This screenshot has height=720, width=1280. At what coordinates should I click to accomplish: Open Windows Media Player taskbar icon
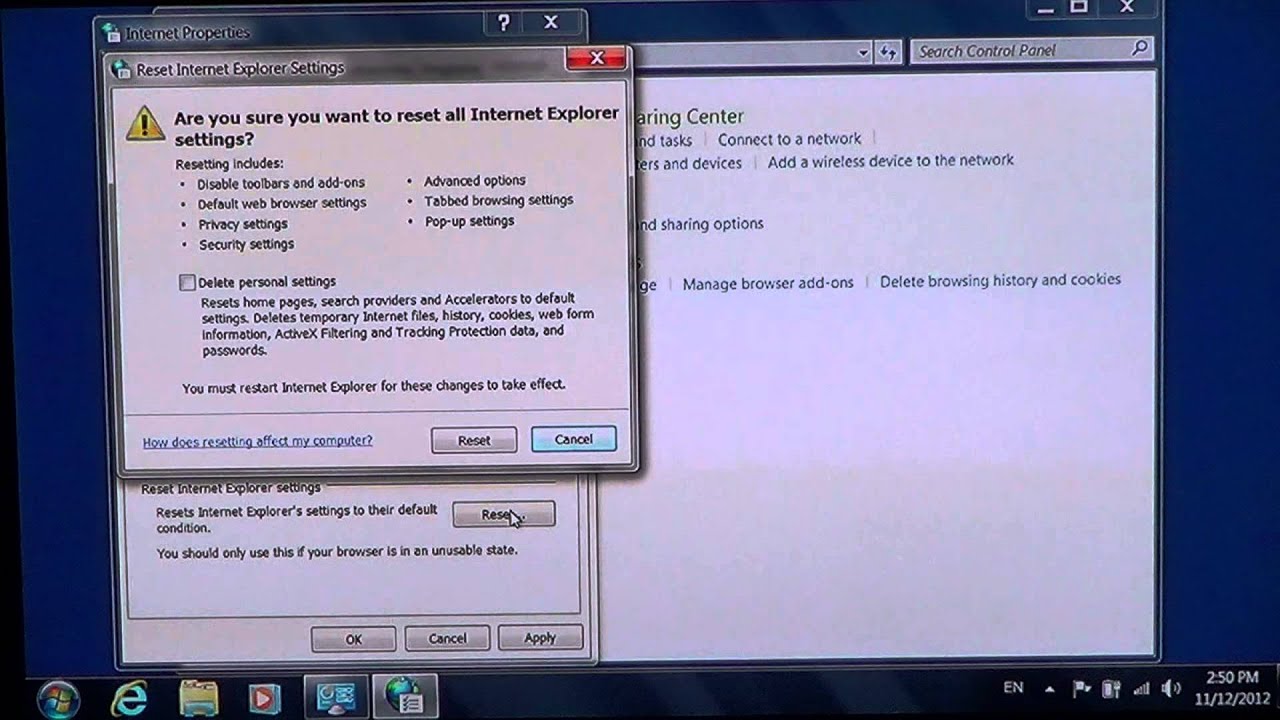point(265,697)
